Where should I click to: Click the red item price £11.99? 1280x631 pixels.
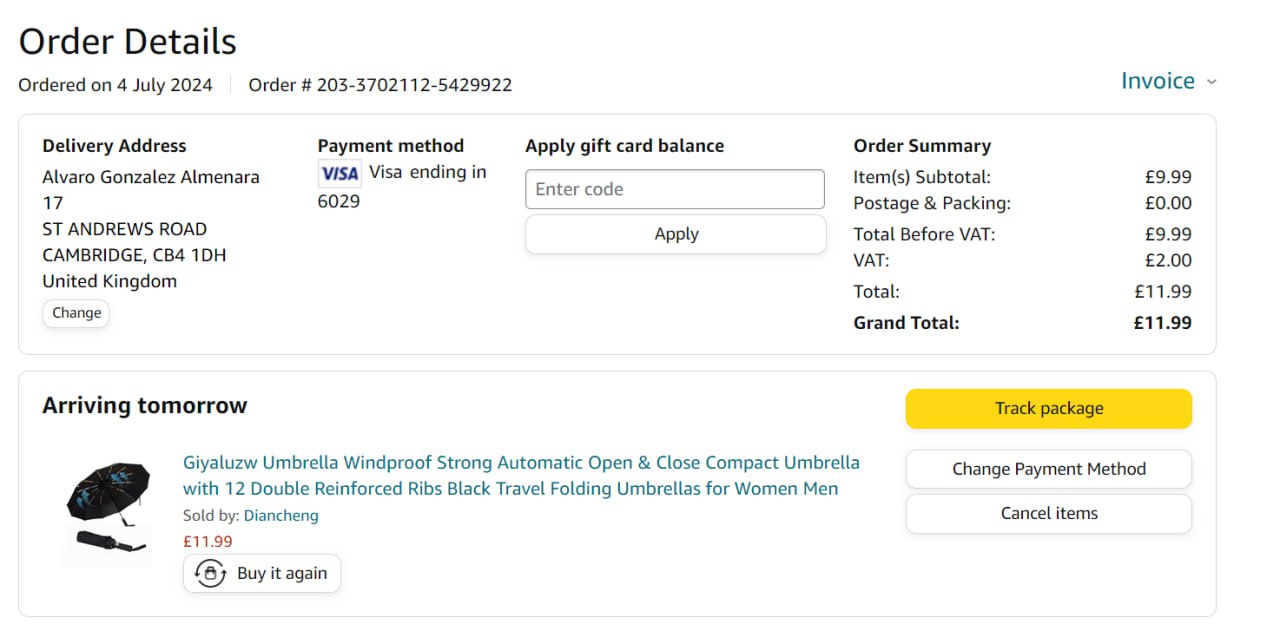click(208, 542)
